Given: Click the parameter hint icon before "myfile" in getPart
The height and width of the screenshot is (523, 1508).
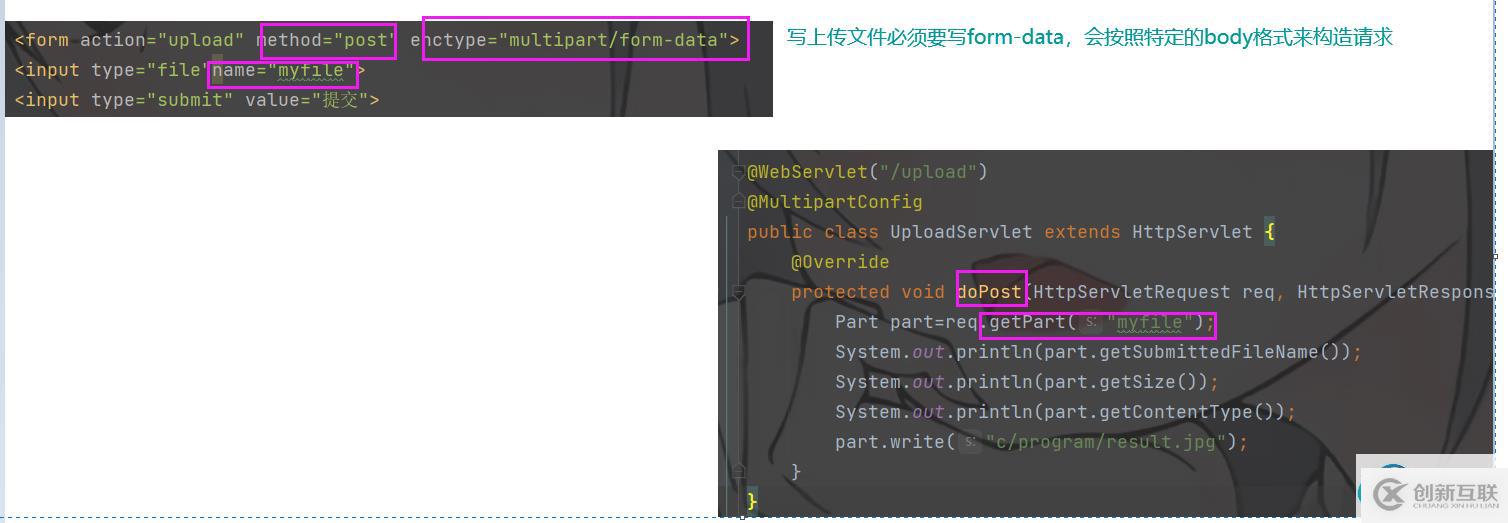Looking at the screenshot, I should 1092,322.
